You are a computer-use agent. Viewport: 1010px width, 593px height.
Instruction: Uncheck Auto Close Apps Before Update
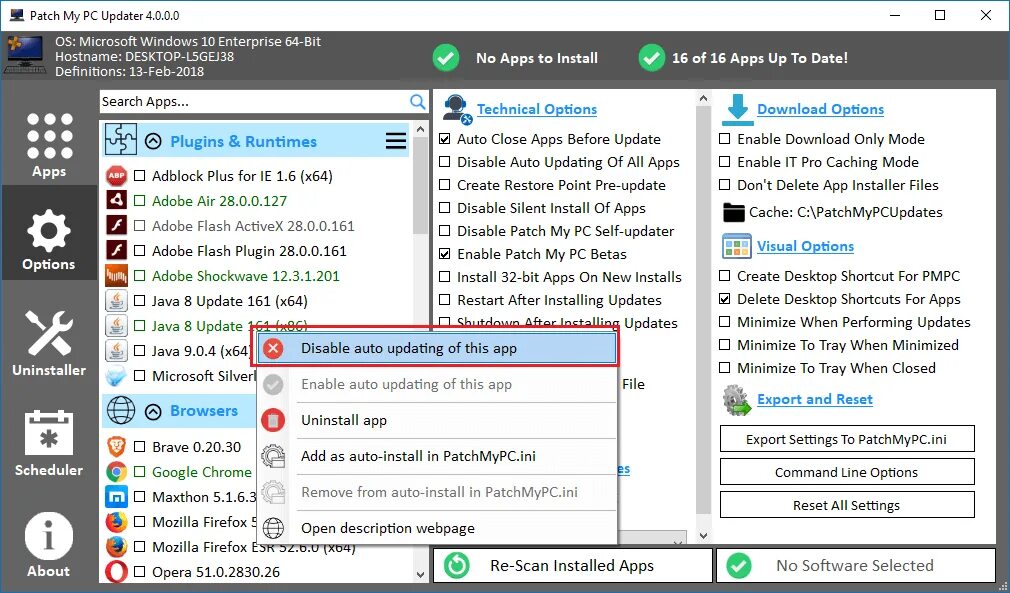444,139
